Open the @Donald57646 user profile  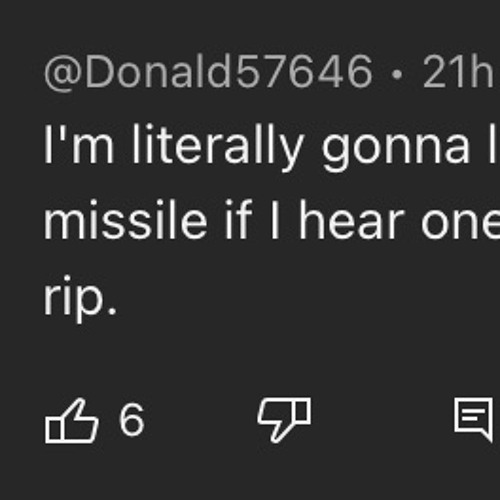tap(208, 72)
